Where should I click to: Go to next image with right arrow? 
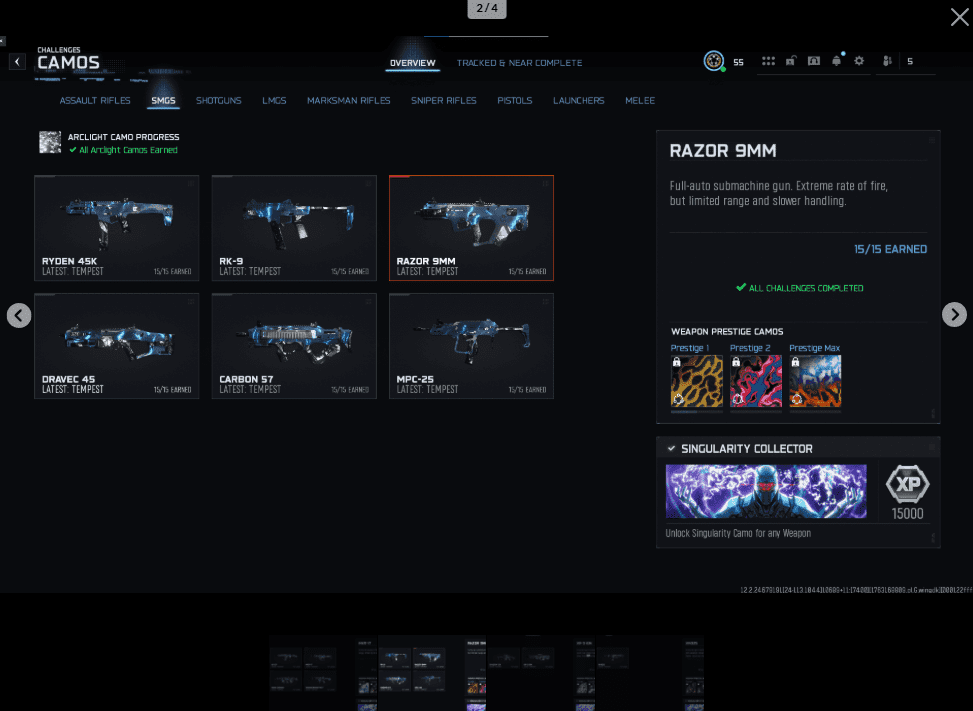coord(954,315)
